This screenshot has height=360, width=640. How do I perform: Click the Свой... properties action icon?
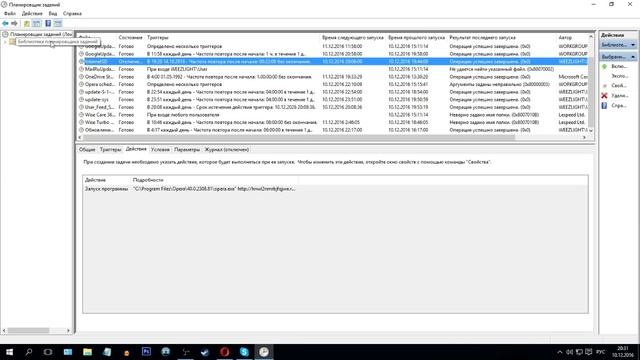click(604, 86)
